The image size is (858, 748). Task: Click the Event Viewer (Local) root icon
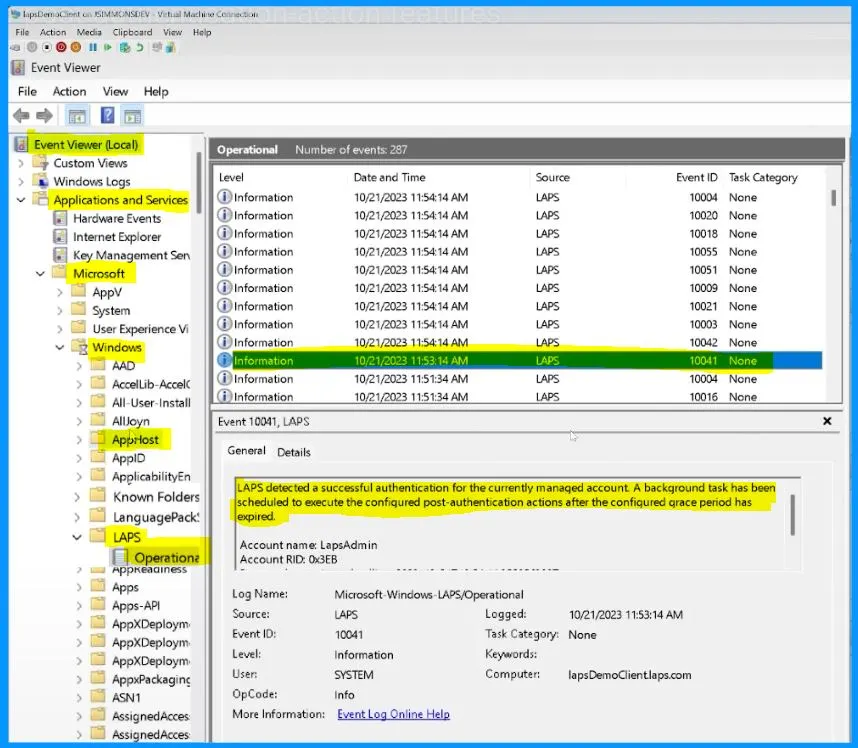tap(21, 144)
